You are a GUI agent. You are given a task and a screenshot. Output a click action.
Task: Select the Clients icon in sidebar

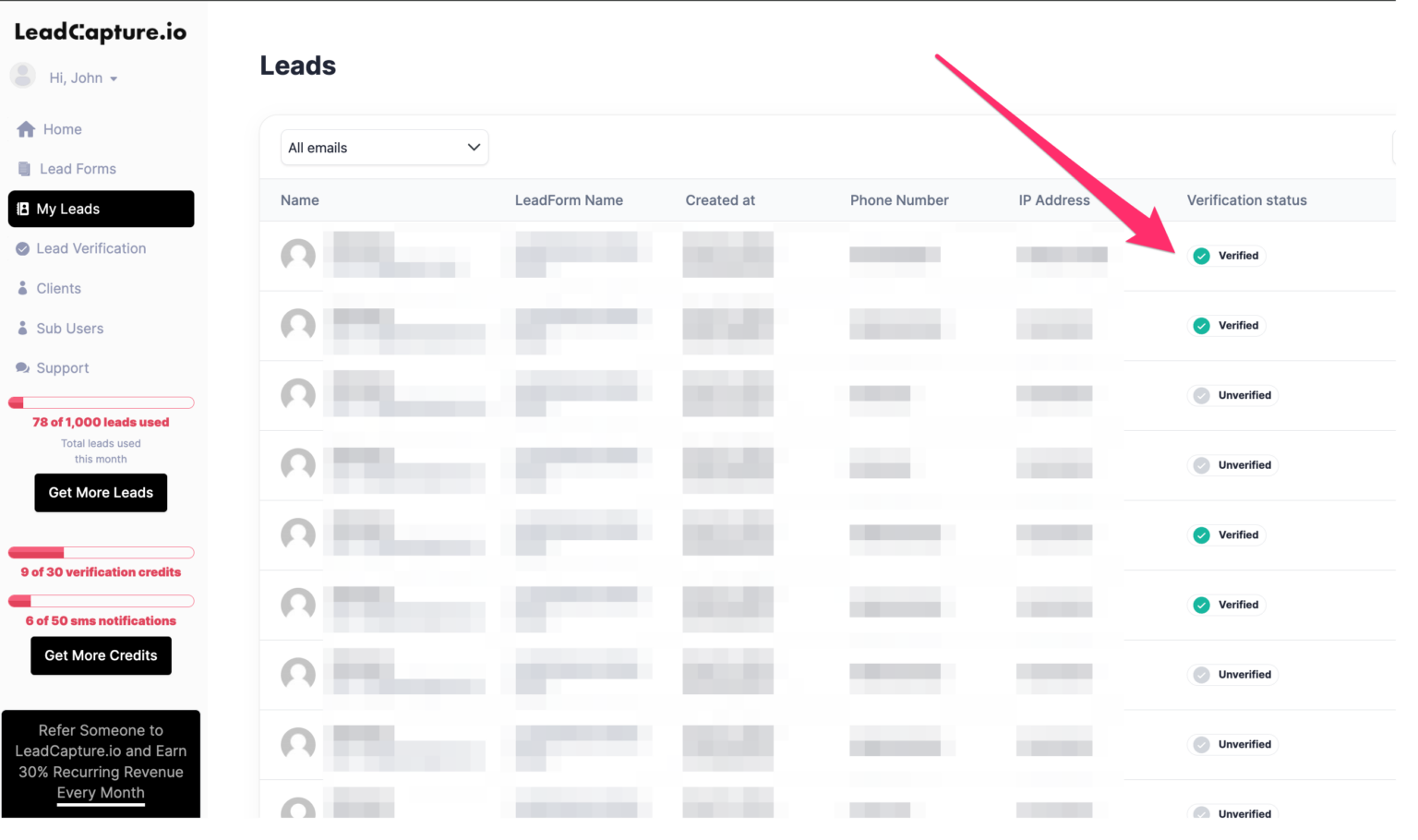[23, 288]
